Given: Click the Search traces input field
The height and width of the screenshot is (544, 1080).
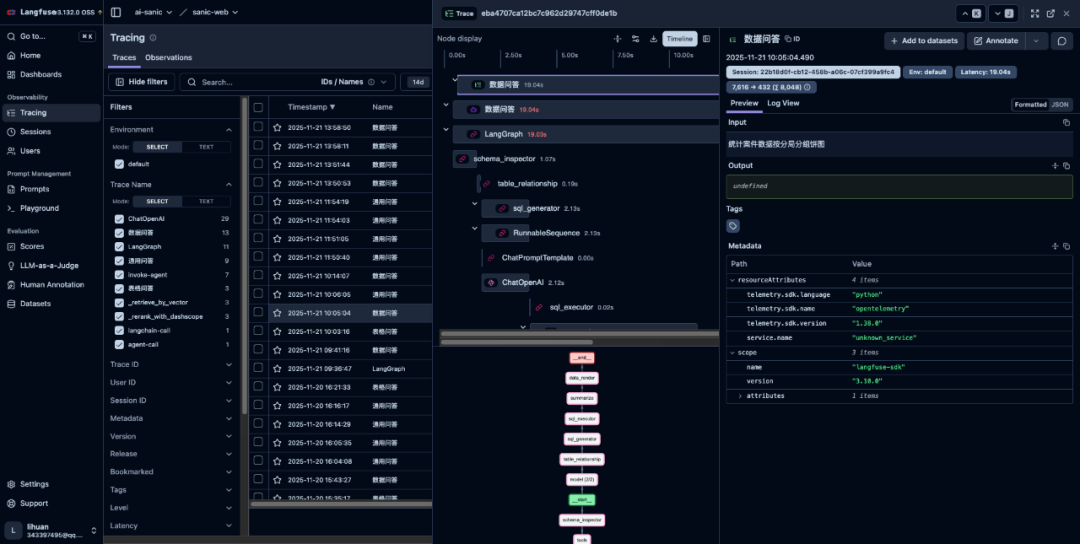Looking at the screenshot, I should click(248, 82).
